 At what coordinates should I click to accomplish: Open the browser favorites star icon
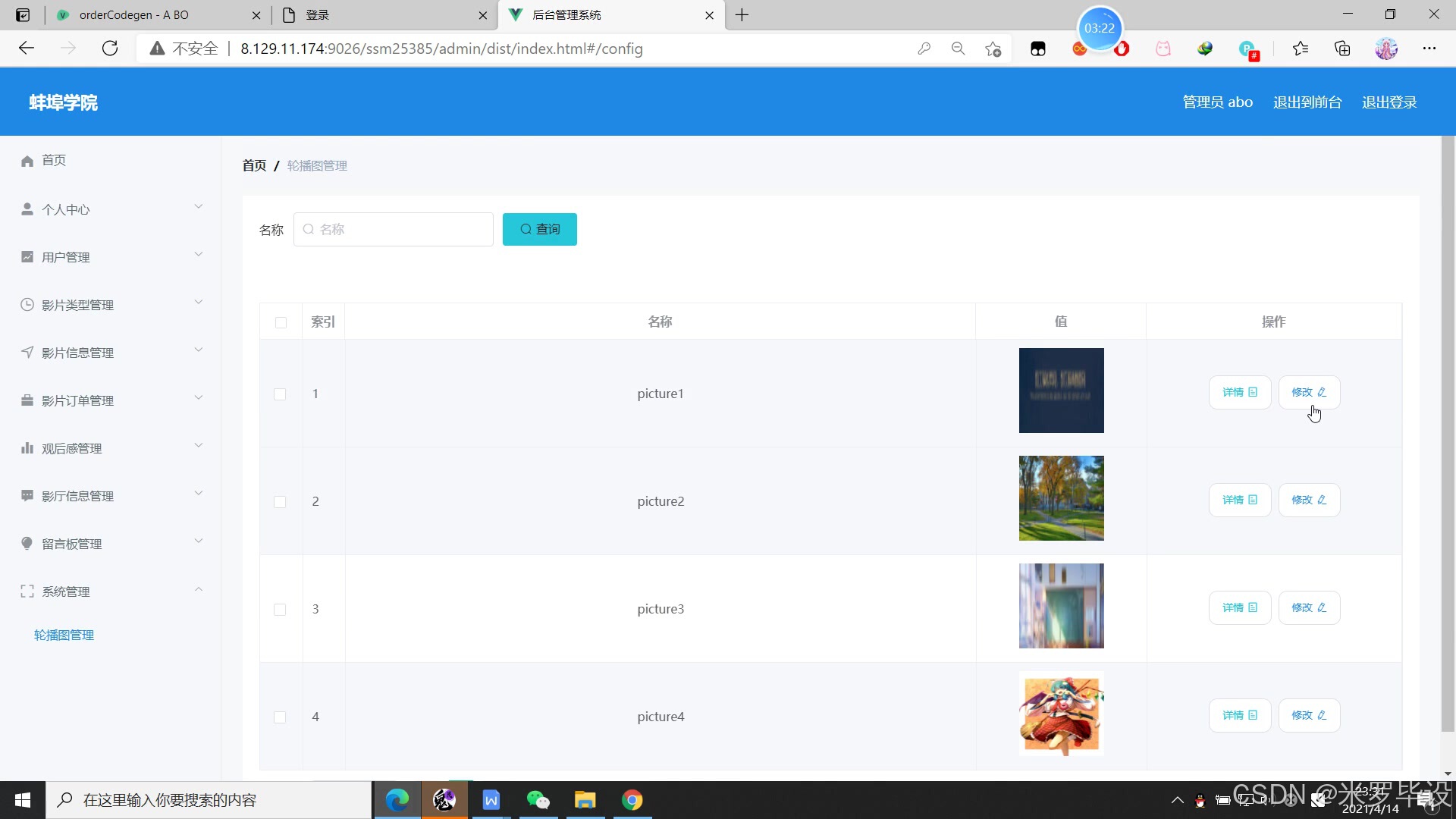1300,49
